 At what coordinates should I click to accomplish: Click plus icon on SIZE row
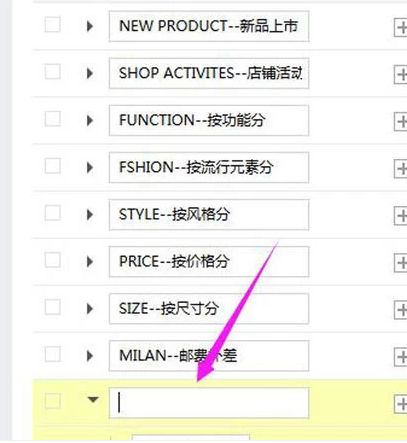(401, 310)
